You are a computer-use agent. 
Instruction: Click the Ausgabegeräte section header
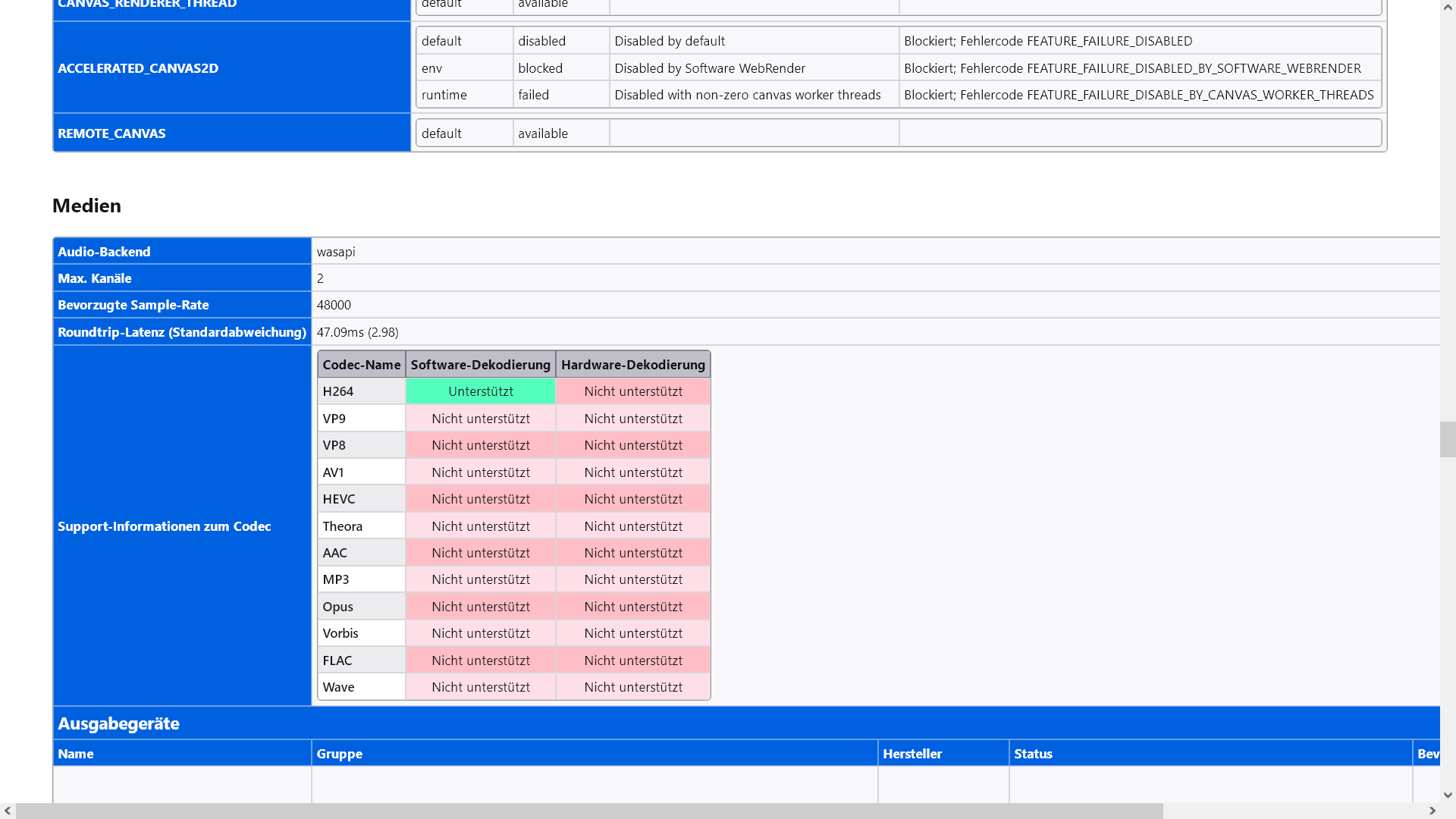[x=118, y=723]
